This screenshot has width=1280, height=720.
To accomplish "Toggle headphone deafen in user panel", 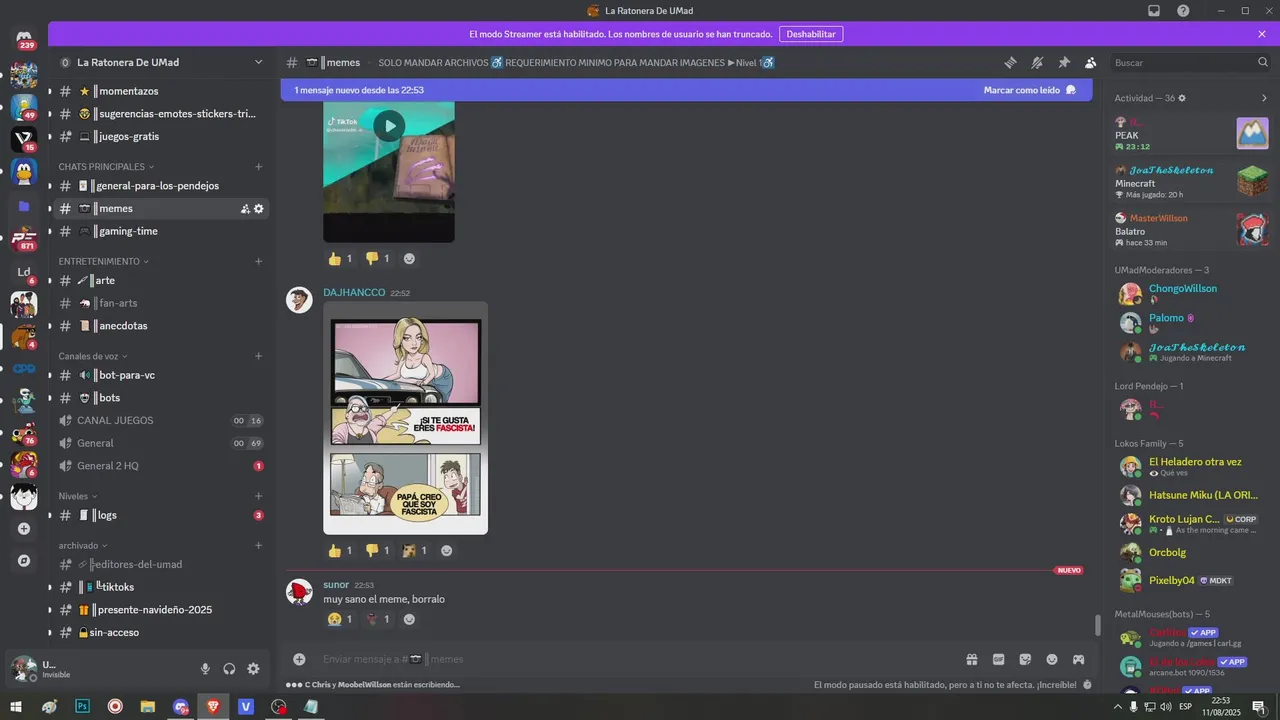I will tap(229, 669).
